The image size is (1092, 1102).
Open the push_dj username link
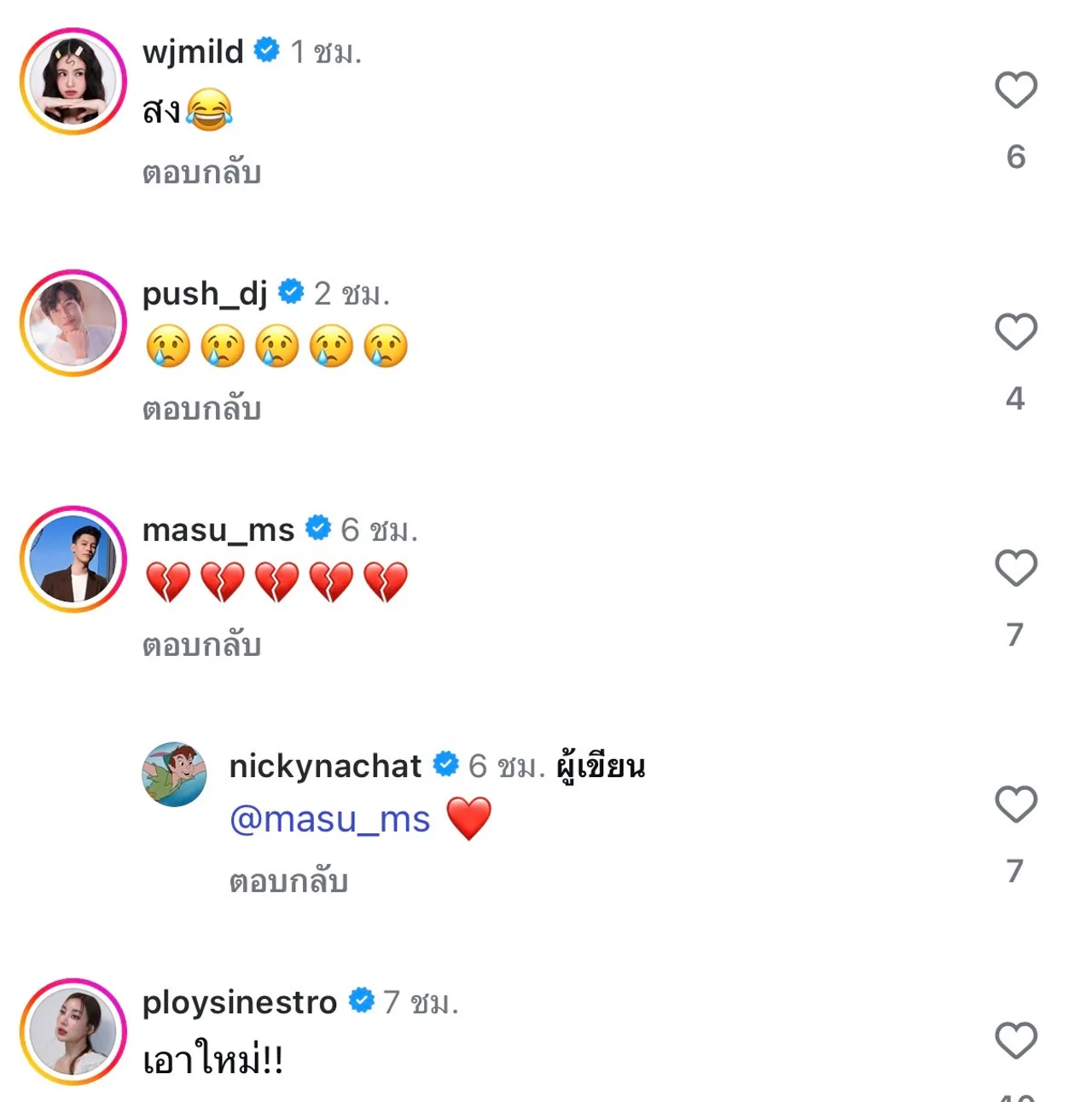coord(205,294)
